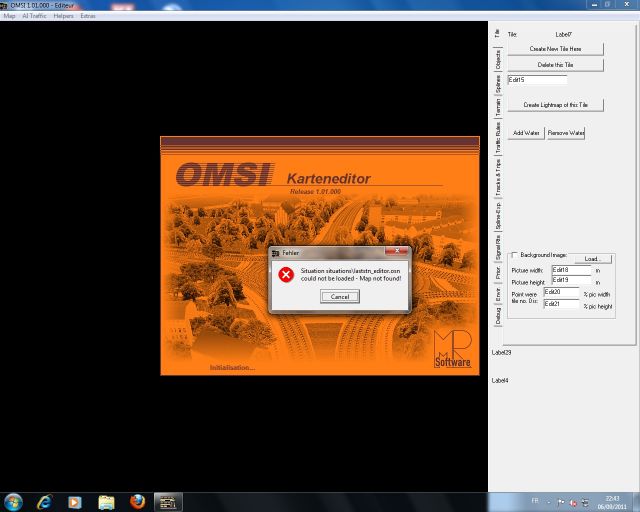Click the red error icon in dialog
Screen dimensions: 640x512
pos(286,274)
